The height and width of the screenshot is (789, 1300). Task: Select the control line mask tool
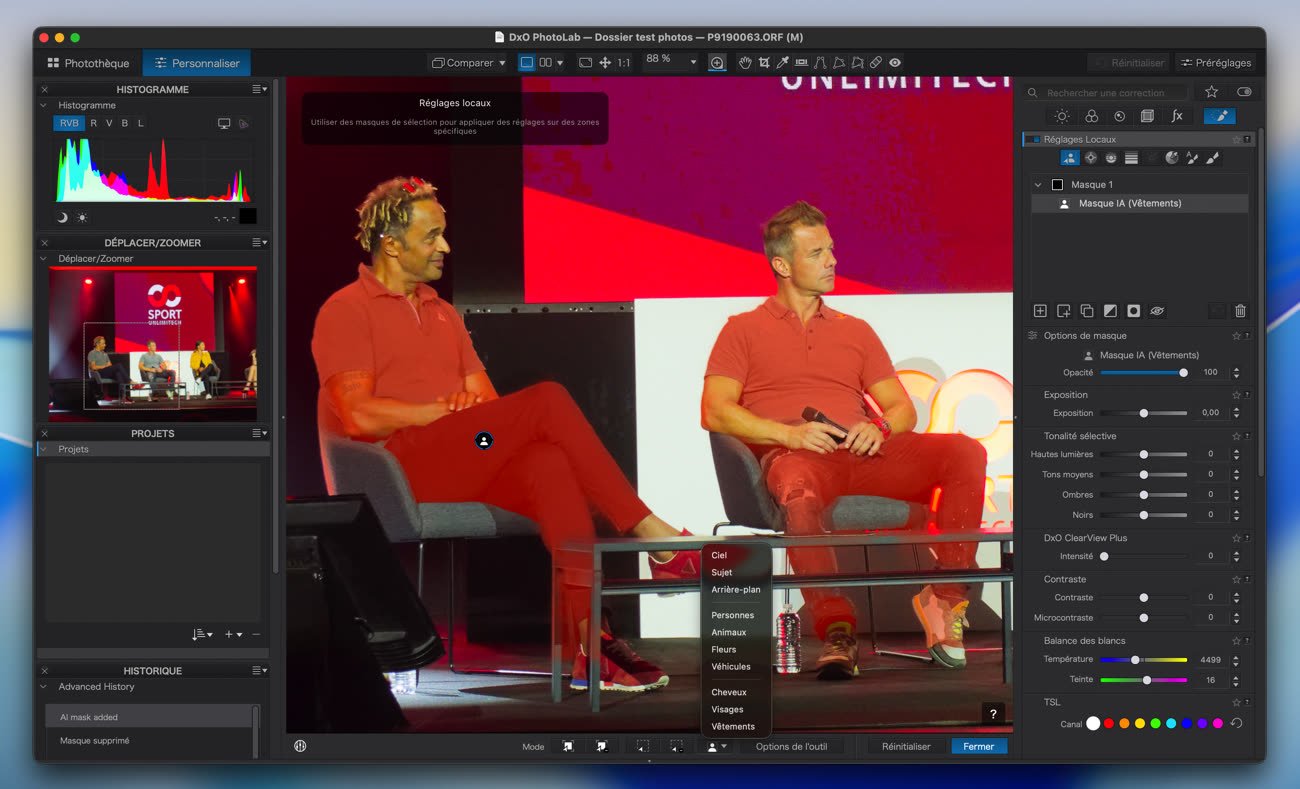pos(1111,158)
